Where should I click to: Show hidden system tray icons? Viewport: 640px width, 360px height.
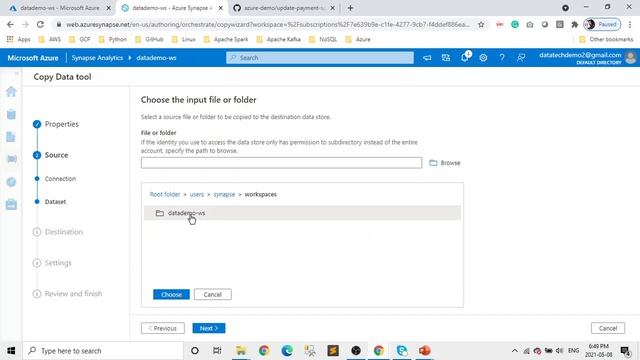click(x=515, y=351)
